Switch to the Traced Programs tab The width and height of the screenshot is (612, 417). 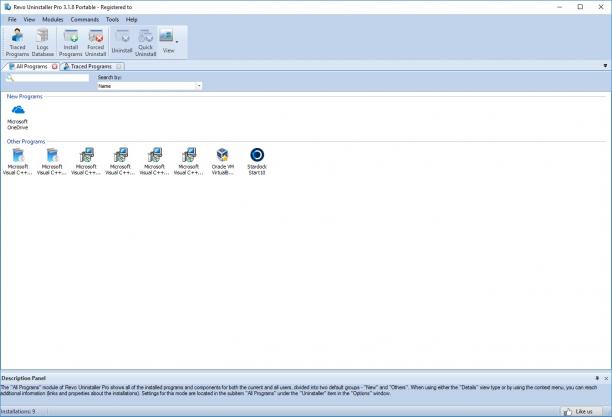pos(91,66)
